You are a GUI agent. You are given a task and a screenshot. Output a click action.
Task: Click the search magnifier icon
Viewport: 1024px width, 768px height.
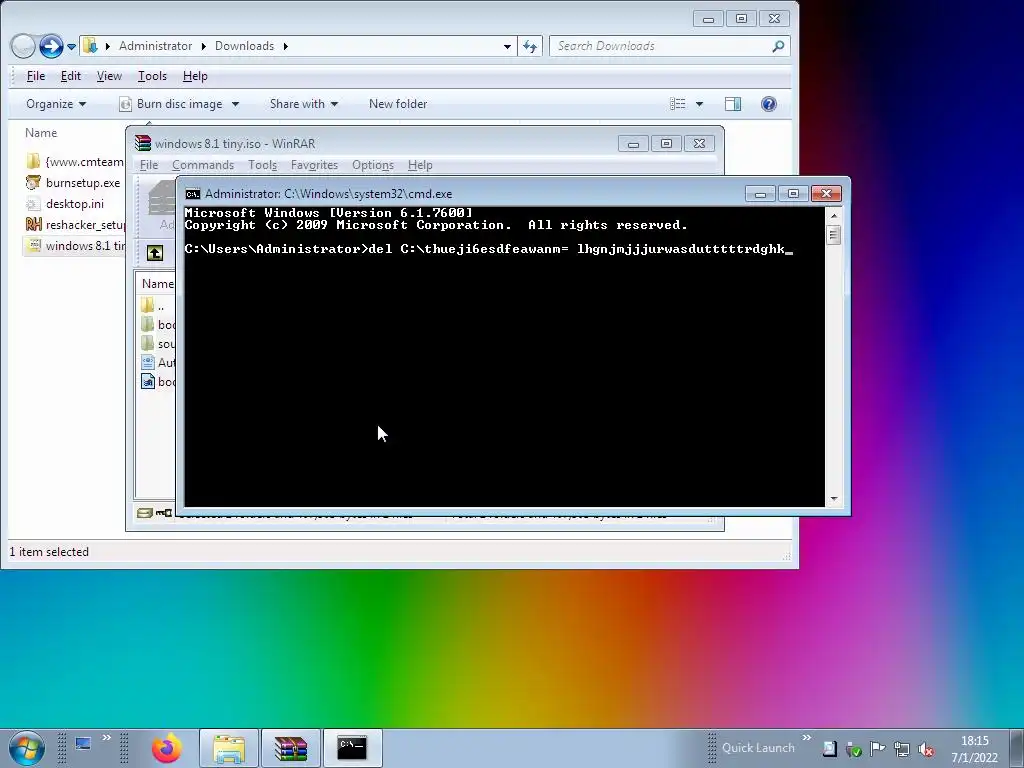tap(778, 46)
